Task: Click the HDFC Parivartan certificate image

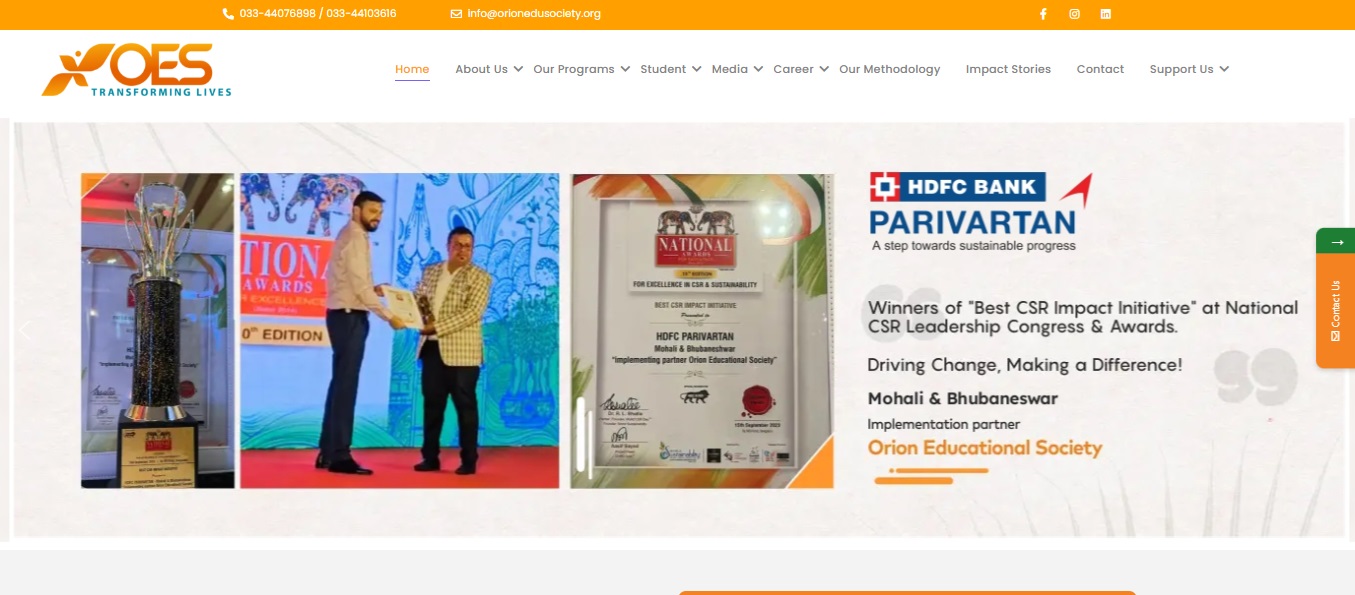Action: click(x=702, y=331)
